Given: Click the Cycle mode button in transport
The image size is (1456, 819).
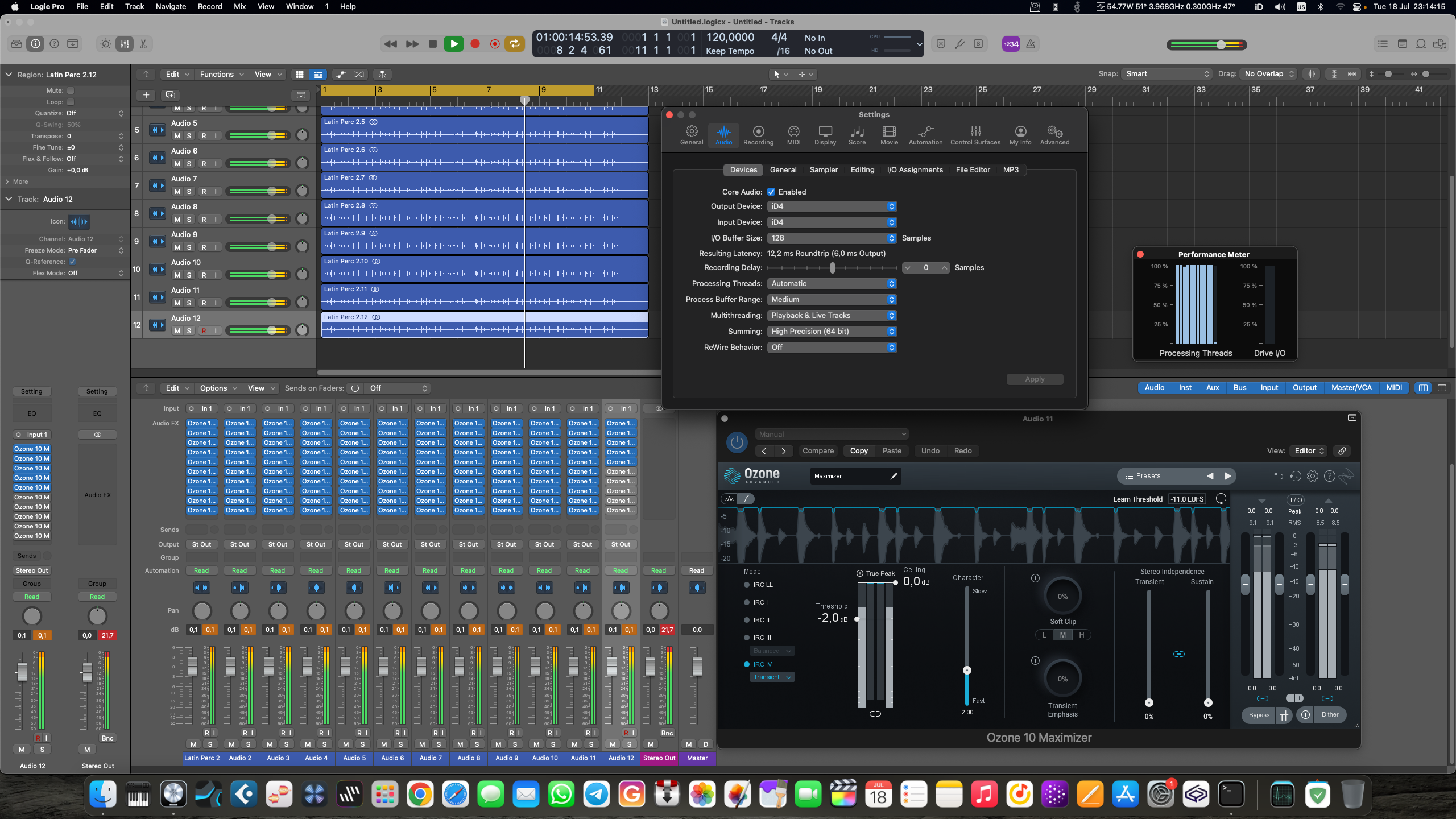Looking at the screenshot, I should 514,44.
